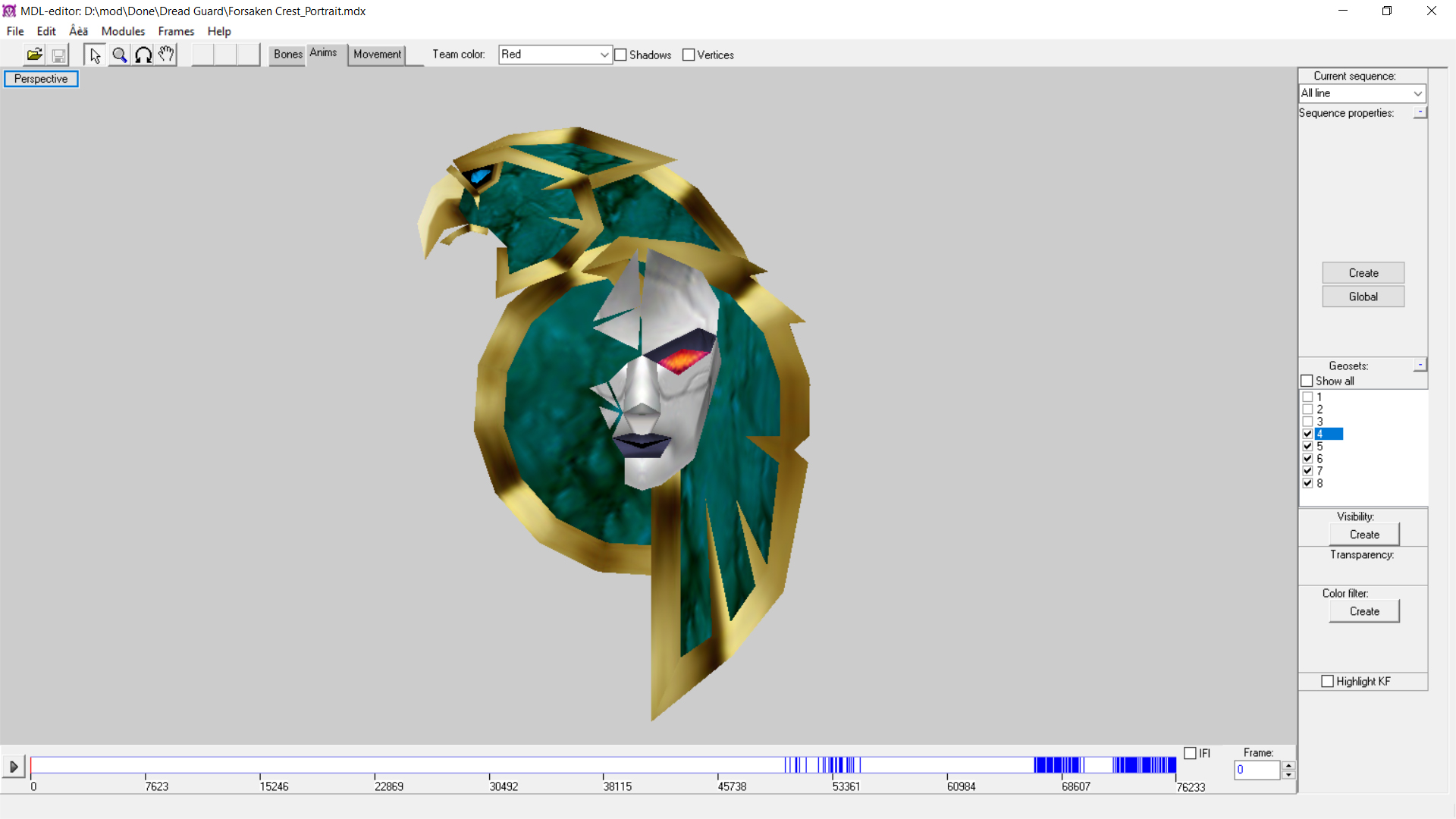Check geoset 2 visibility box

pos(1307,409)
